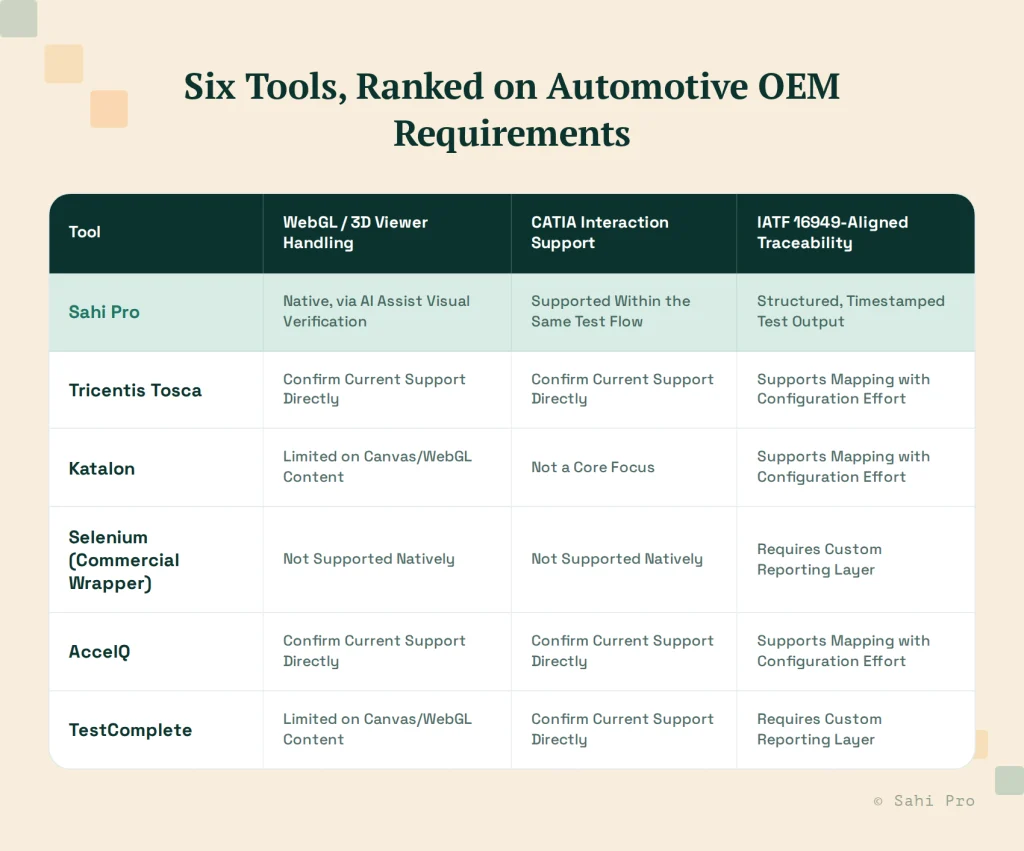Image resolution: width=1024 pixels, height=851 pixels.
Task: Select the 'TestComplete' row name
Action: (x=130, y=730)
